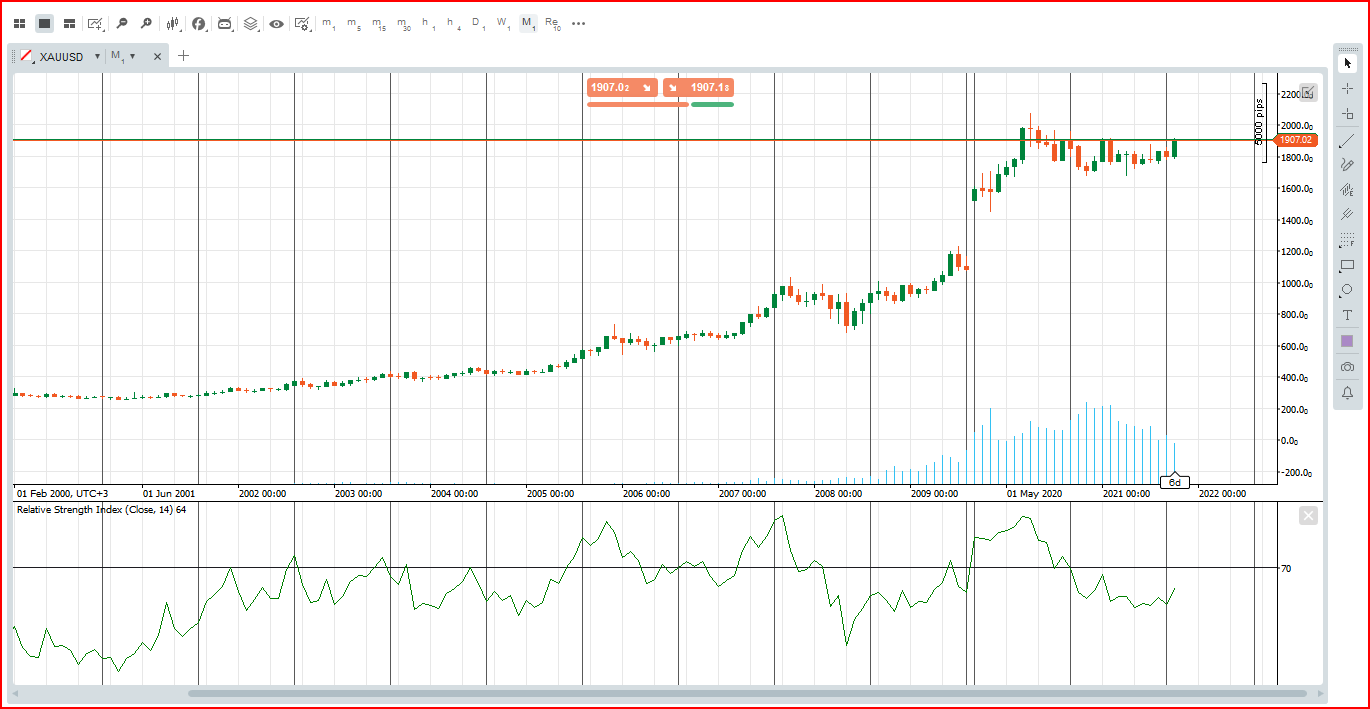Viewport: 1370px width, 709px height.
Task: Select the crosshair tool
Action: click(x=1347, y=89)
